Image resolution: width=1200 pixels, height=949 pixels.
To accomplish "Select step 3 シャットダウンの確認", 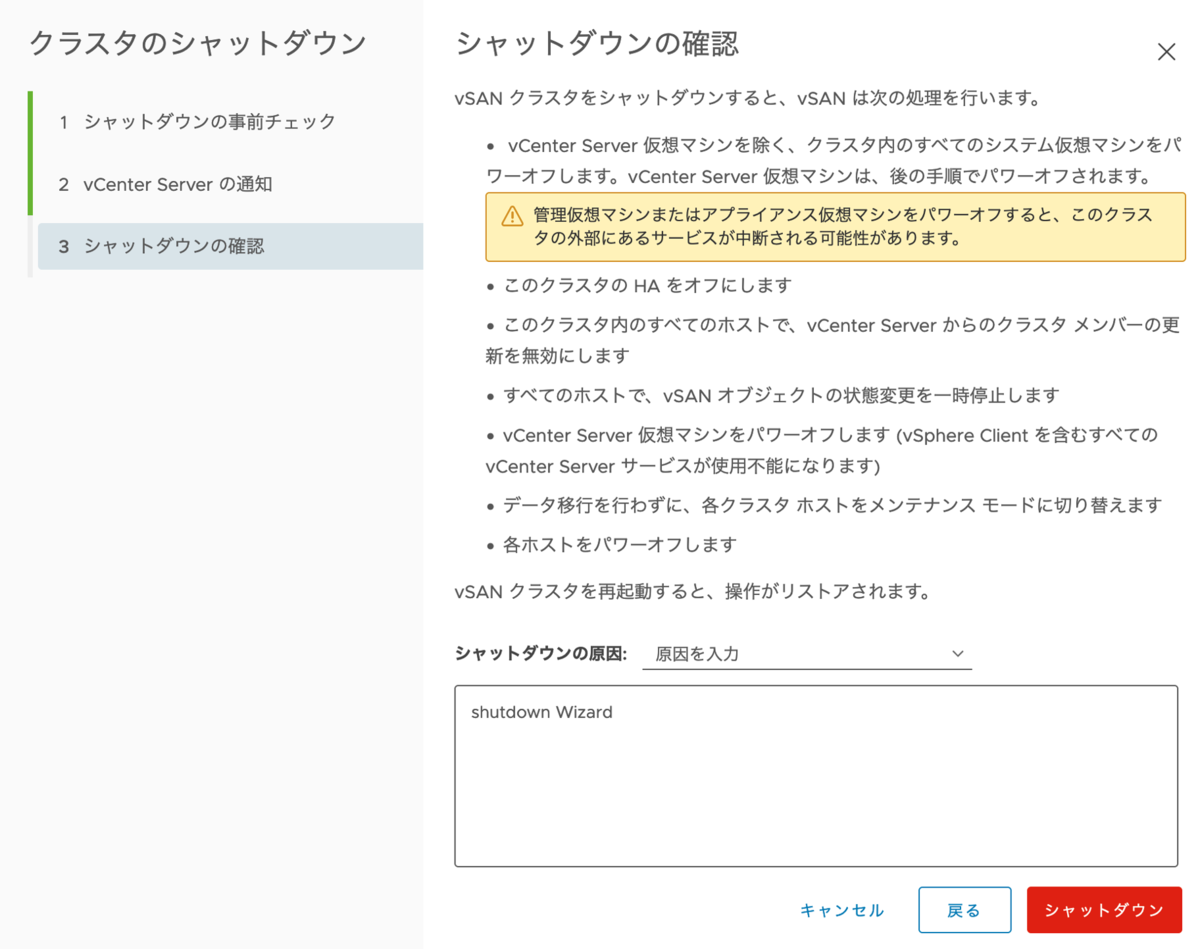I will point(230,246).
